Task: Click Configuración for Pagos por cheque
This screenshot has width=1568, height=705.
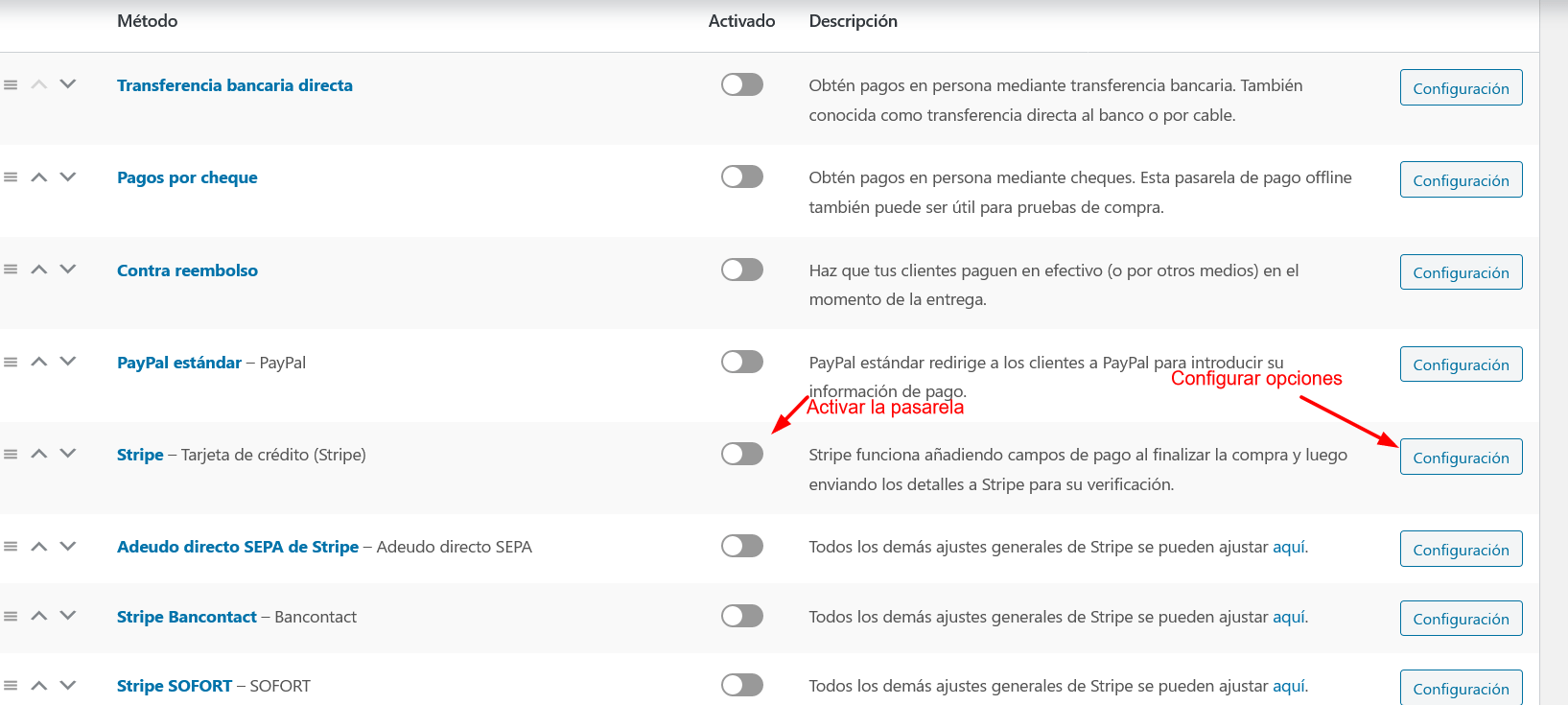Action: click(x=1462, y=179)
